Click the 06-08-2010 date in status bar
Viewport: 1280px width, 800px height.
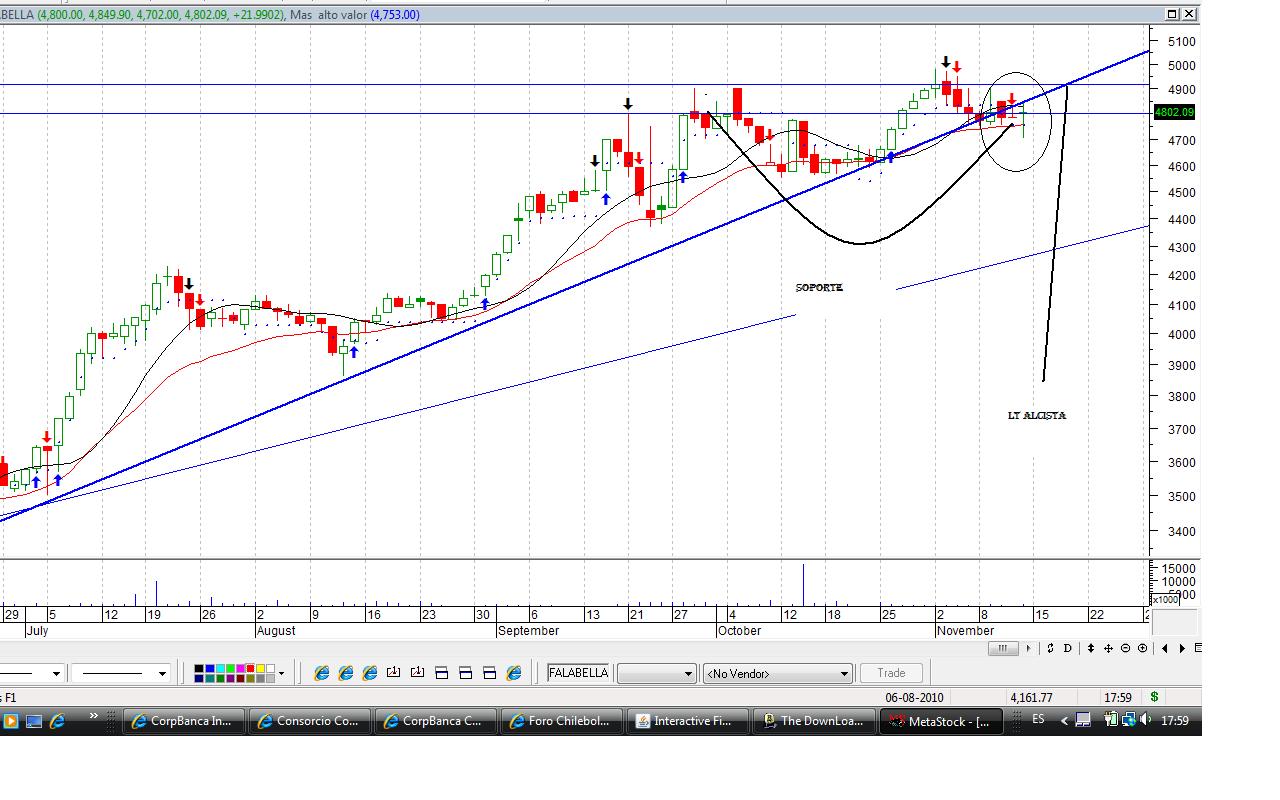pos(914,697)
